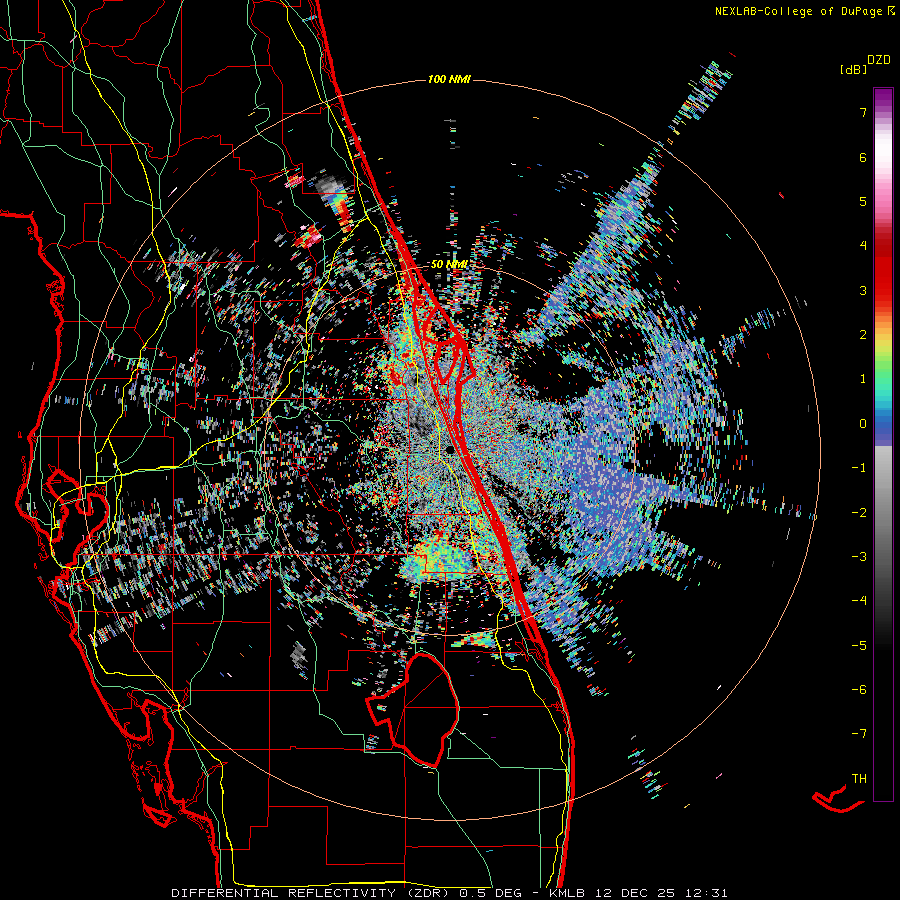Screen dimensions: 900x900
Task: Click the legend value -3
Action: tap(859, 556)
